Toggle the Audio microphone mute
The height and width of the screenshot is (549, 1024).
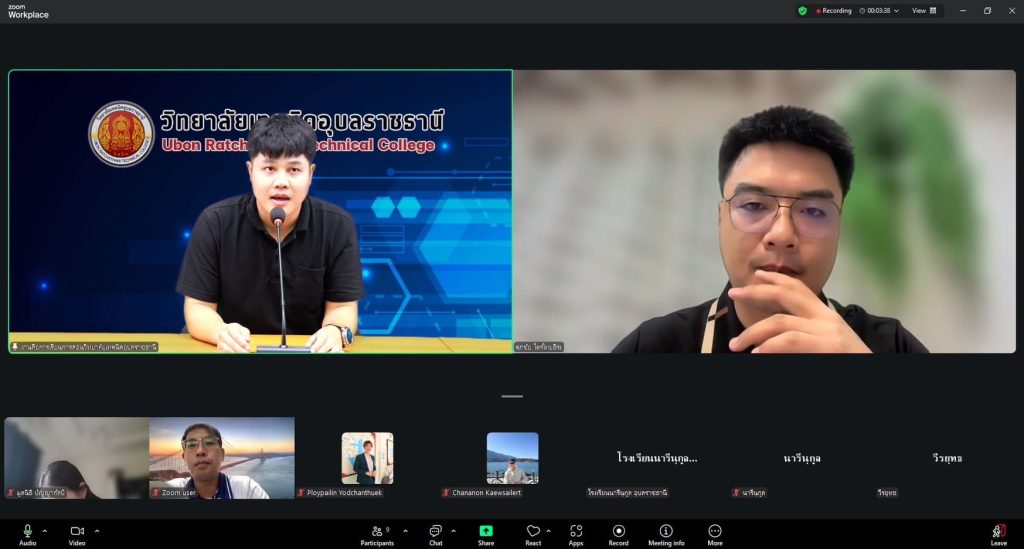coord(27,531)
